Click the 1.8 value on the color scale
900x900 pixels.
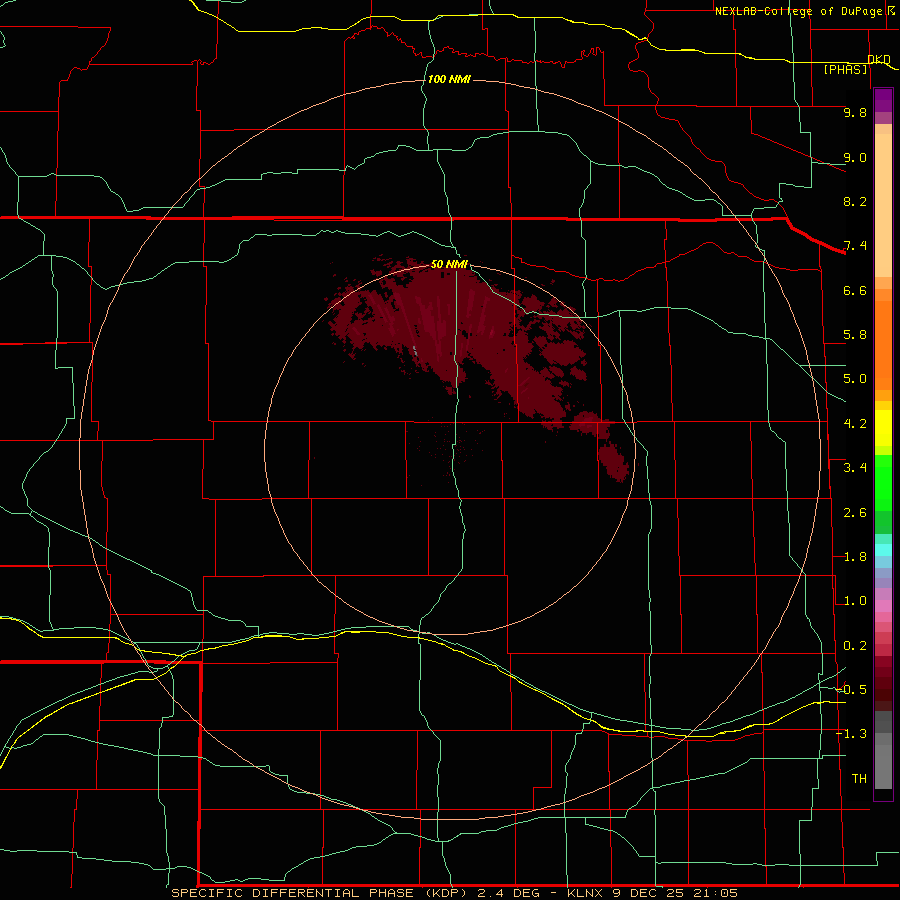pos(855,557)
